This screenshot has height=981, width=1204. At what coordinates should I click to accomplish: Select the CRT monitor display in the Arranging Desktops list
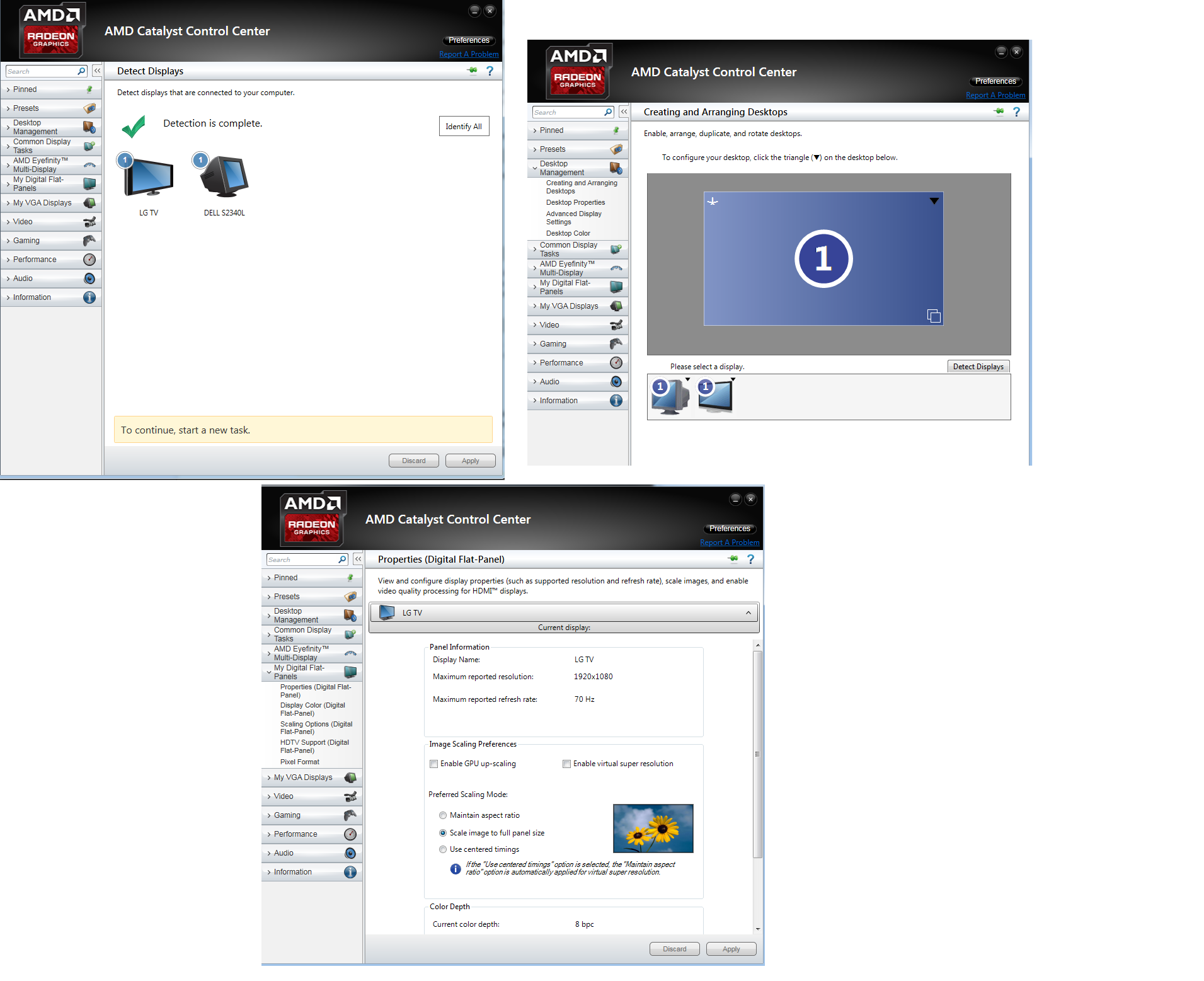click(x=669, y=396)
